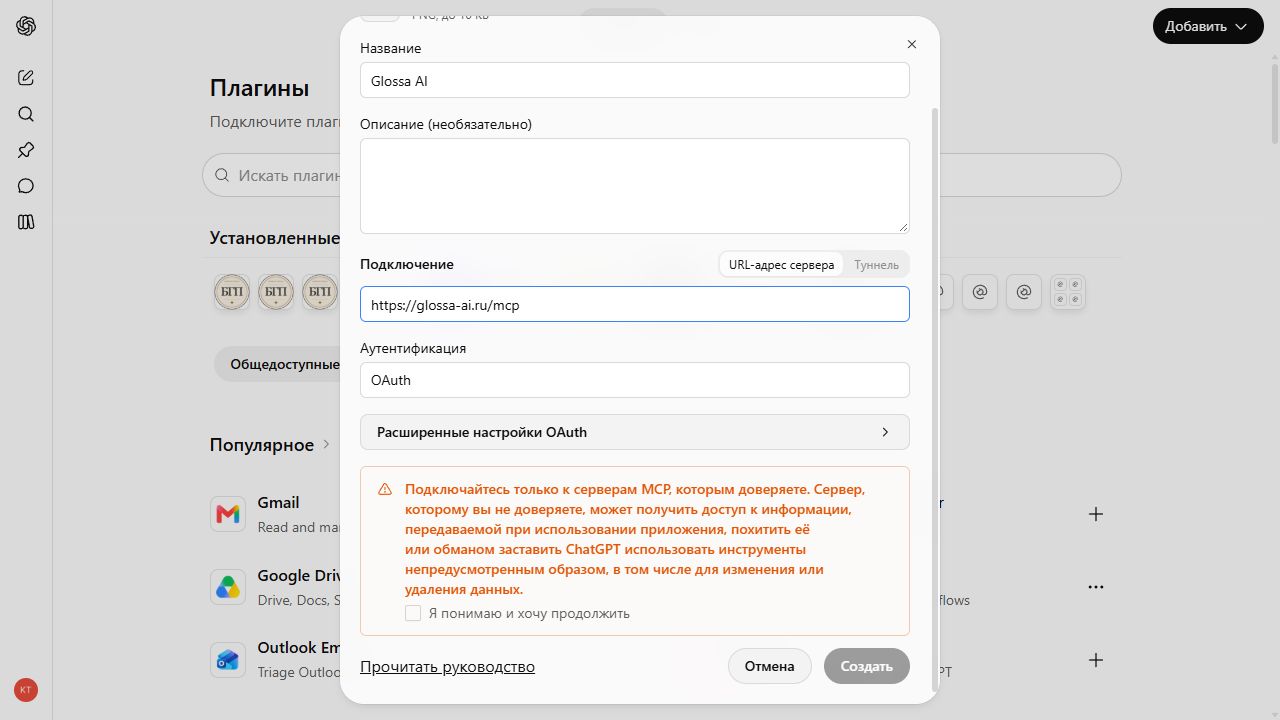The image size is (1280, 720).
Task: Open chats using the speech bubble icon
Action: [26, 186]
